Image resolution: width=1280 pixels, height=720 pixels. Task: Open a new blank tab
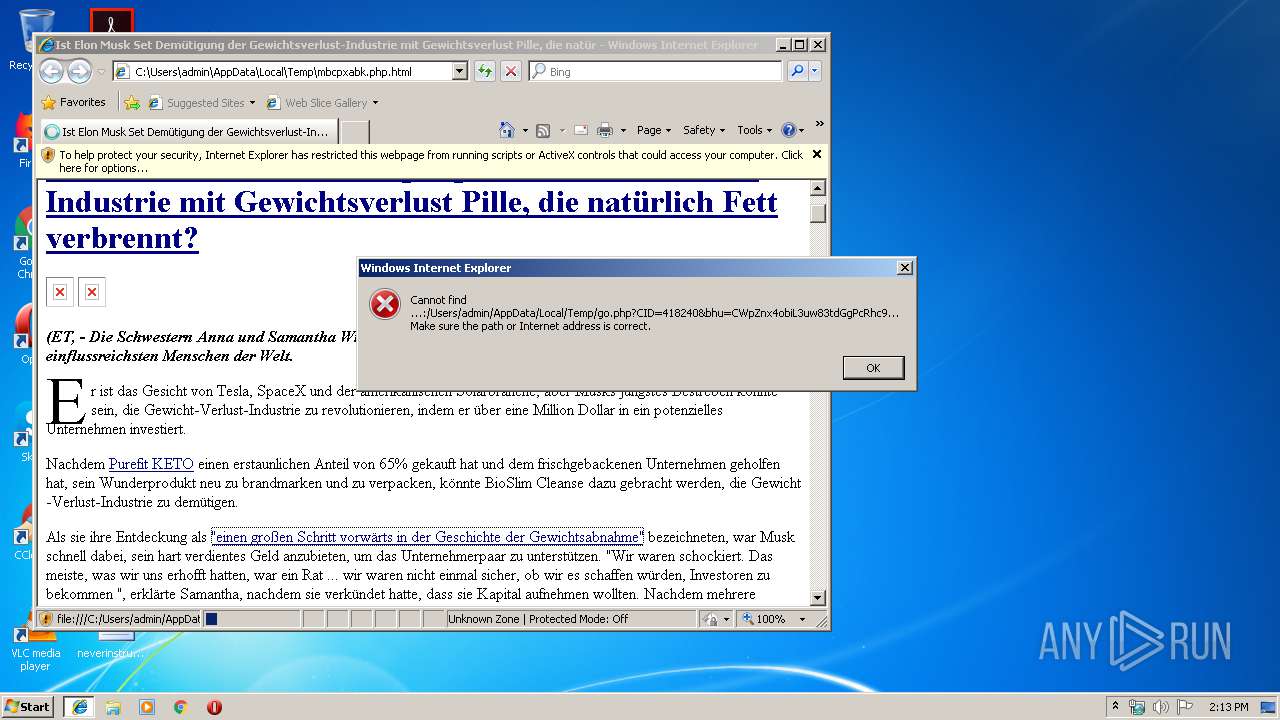point(355,131)
